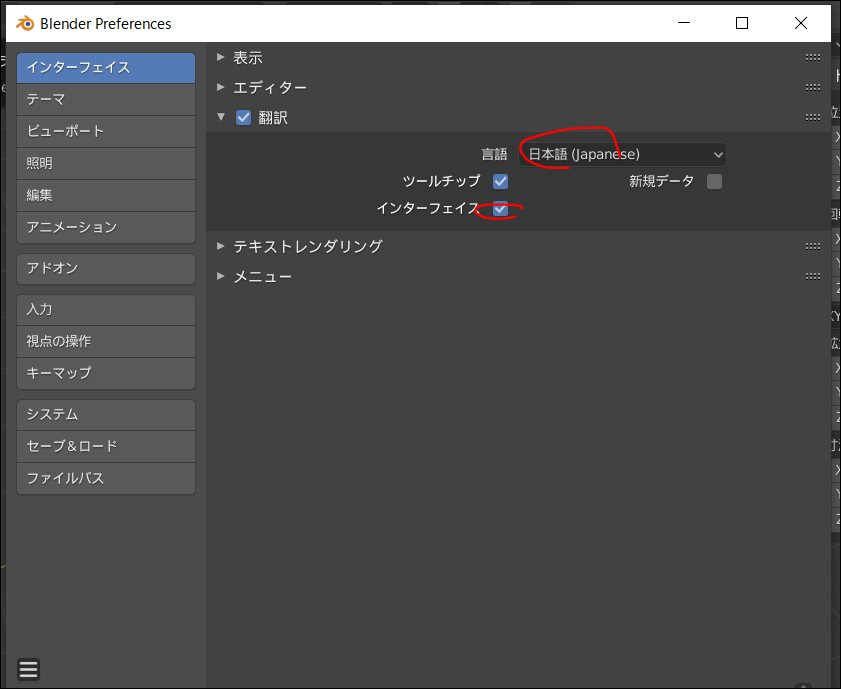
Task: Click the ツールチップ label
Action: (441, 181)
